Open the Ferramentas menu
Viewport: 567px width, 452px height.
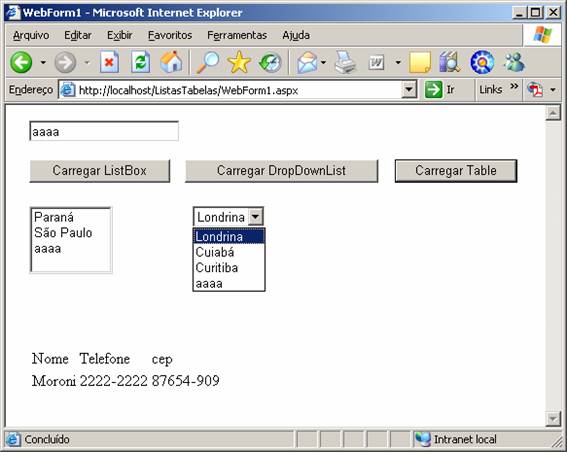(237, 35)
